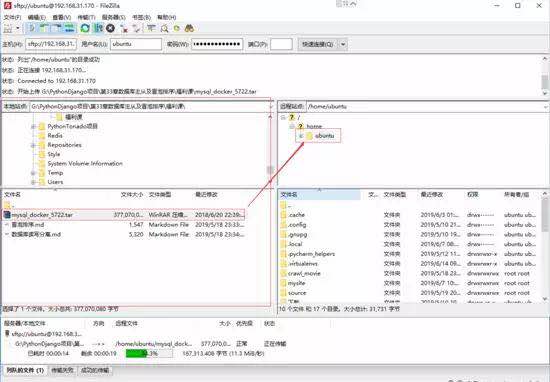Toggle directory comparison magnifier icon
550x382 pixels.
tap(164, 28)
